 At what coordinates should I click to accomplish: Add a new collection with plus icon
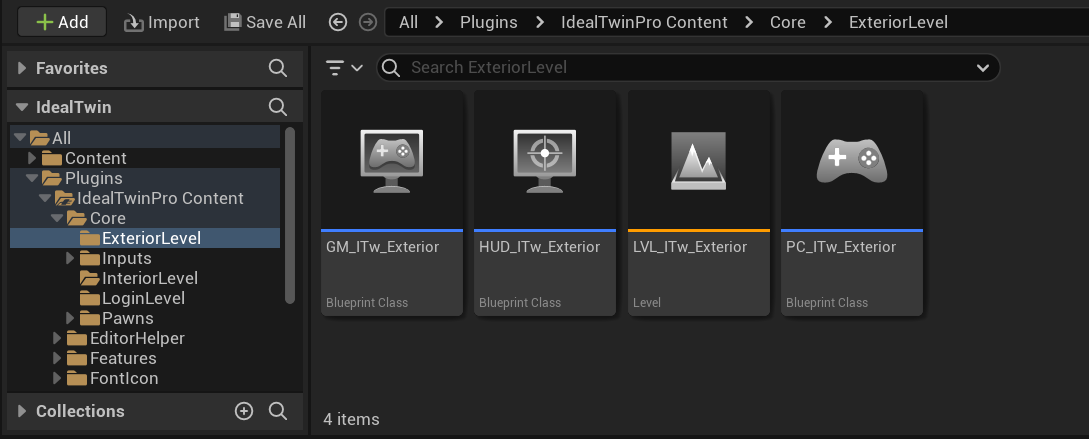point(244,411)
